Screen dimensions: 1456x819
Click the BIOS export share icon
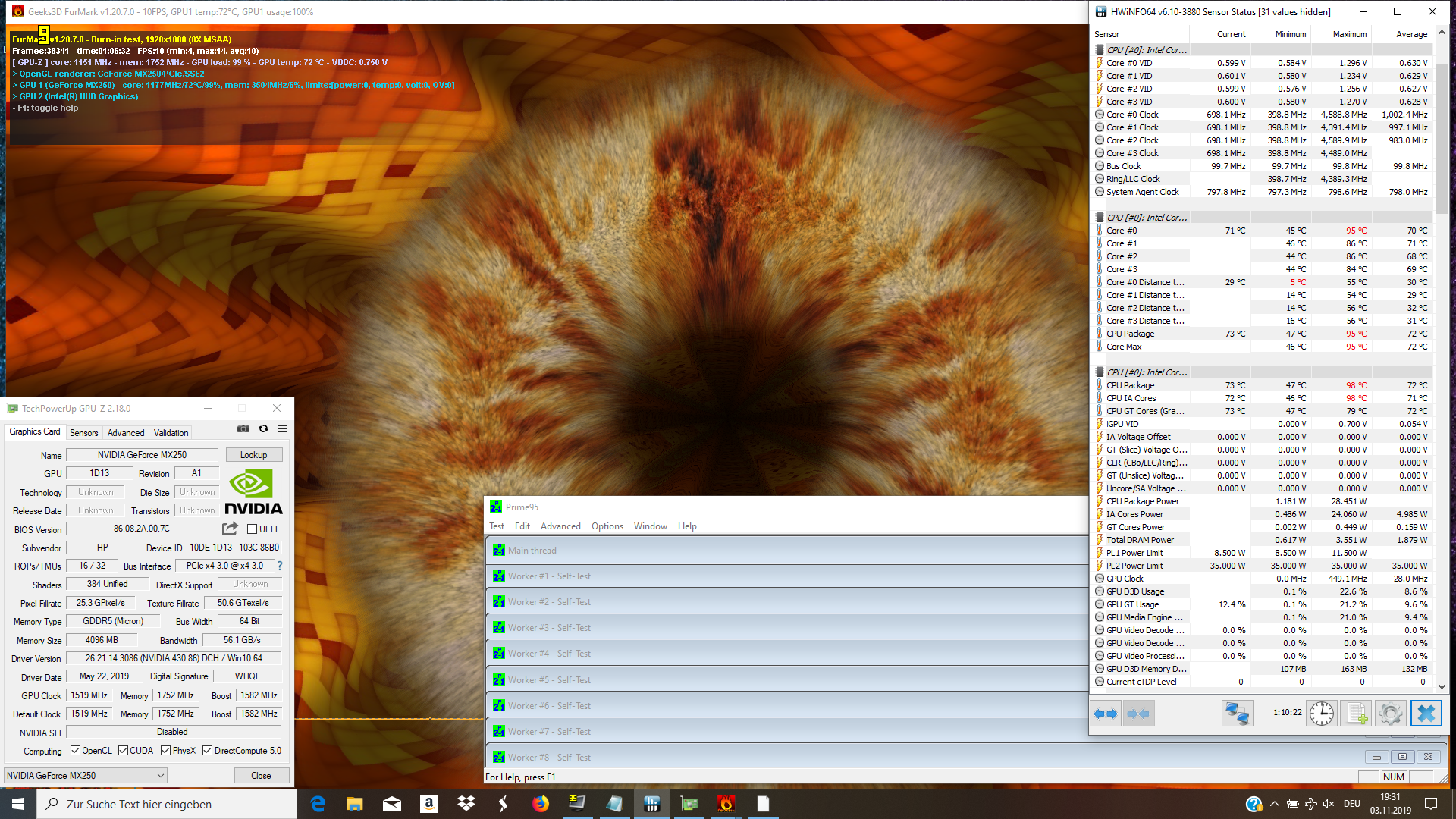(x=230, y=529)
